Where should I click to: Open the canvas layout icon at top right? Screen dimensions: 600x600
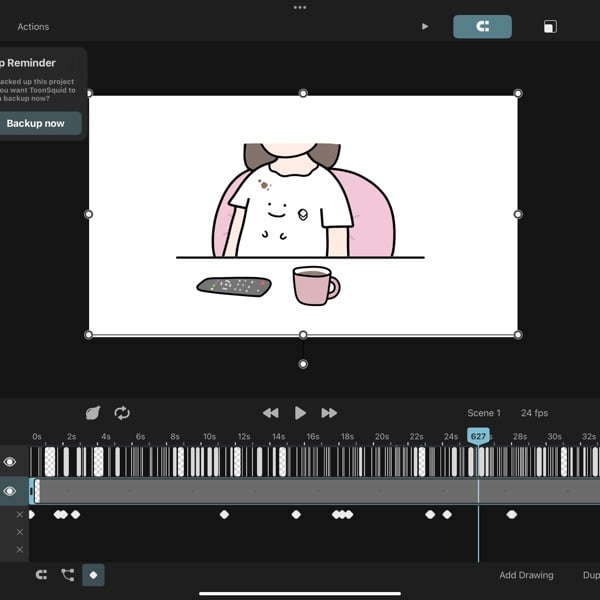pos(550,27)
